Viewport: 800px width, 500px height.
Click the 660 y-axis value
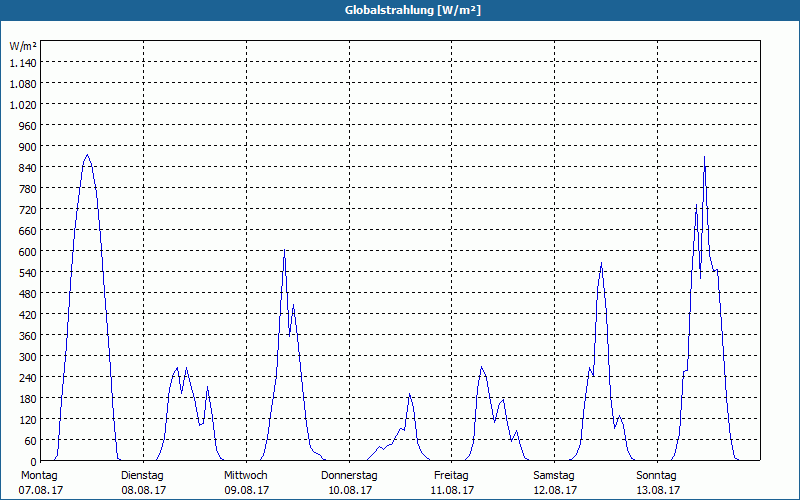pyautogui.click(x=28, y=231)
